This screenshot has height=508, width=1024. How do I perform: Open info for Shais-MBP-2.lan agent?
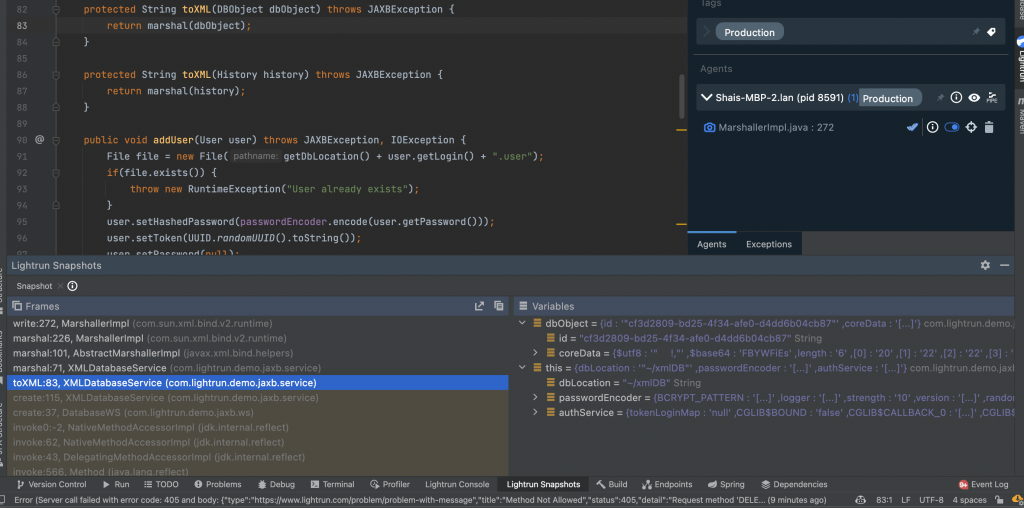956,98
